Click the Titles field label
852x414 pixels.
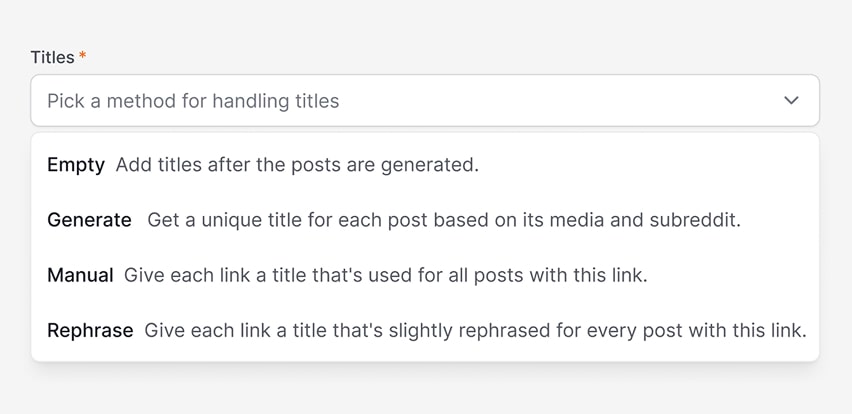52,57
